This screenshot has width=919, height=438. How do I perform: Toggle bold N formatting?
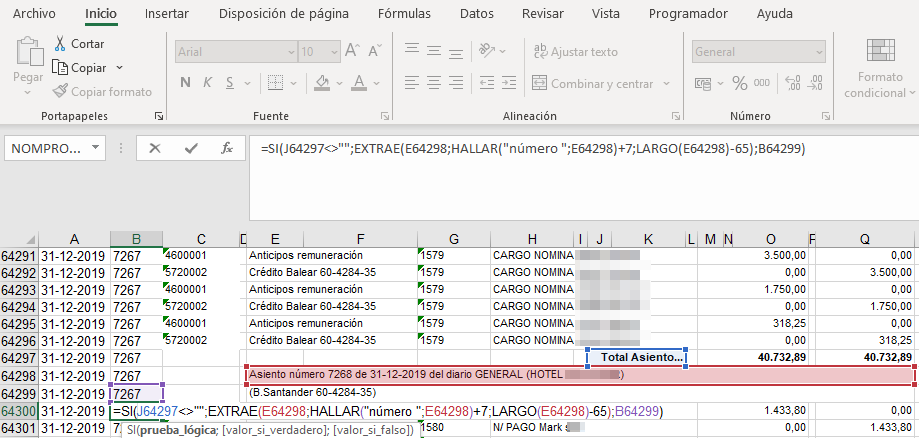pos(185,83)
